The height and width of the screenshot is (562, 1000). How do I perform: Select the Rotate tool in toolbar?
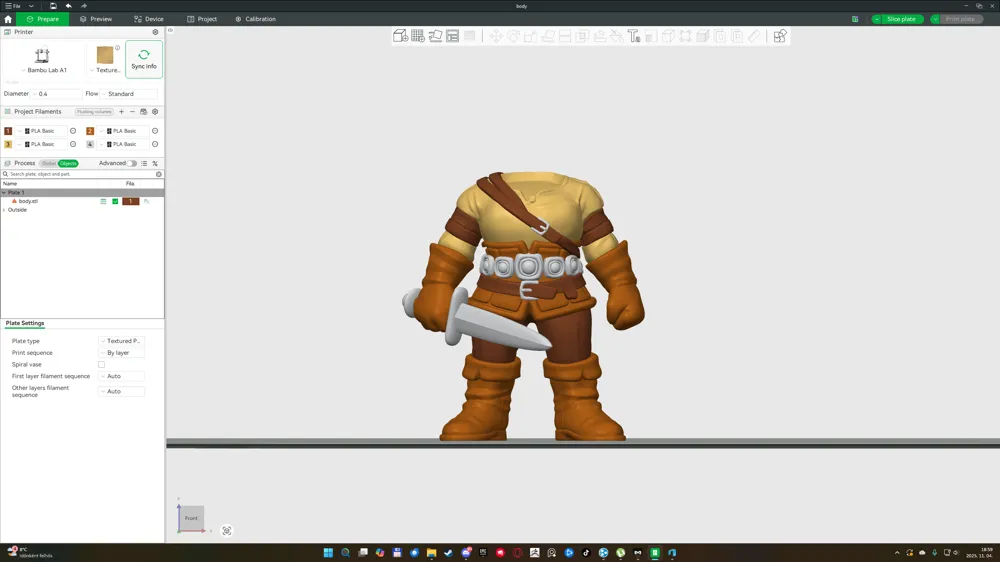pyautogui.click(x=513, y=36)
